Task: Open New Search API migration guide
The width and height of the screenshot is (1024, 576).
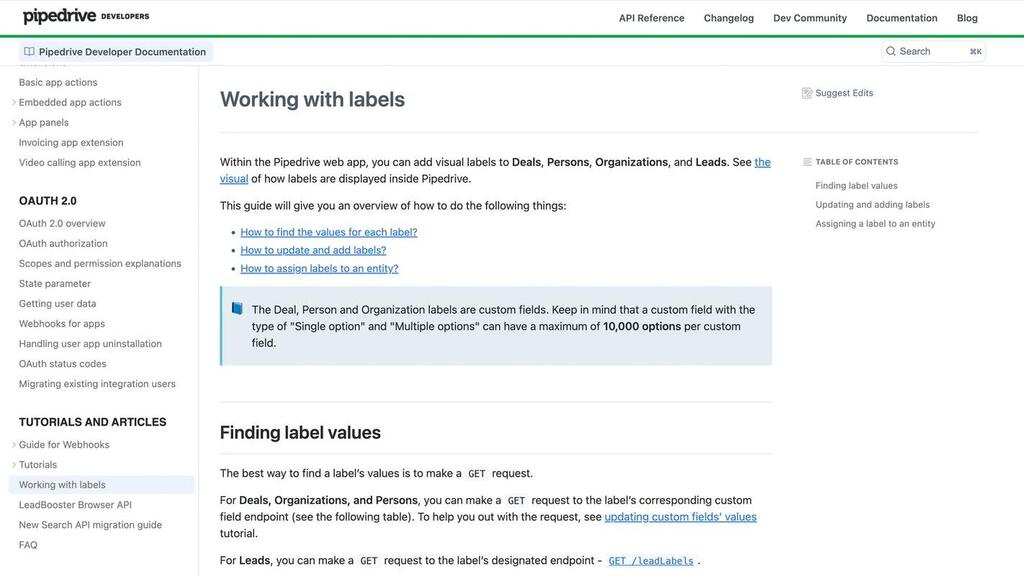Action: pyautogui.click(x=89, y=525)
